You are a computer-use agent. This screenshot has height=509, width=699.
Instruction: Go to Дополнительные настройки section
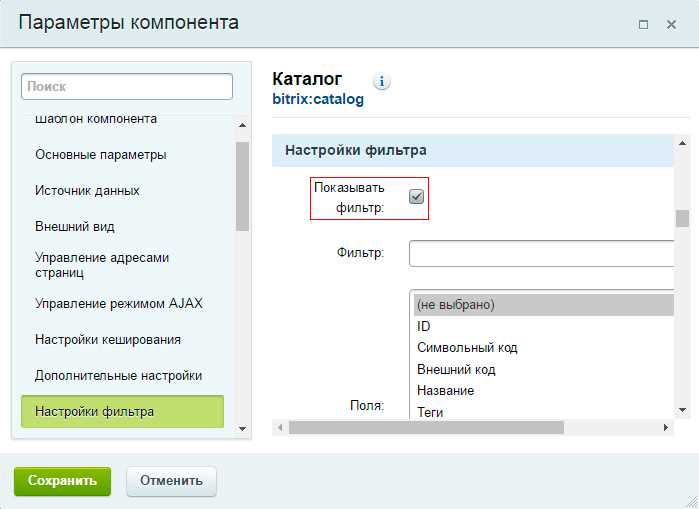pos(119,376)
